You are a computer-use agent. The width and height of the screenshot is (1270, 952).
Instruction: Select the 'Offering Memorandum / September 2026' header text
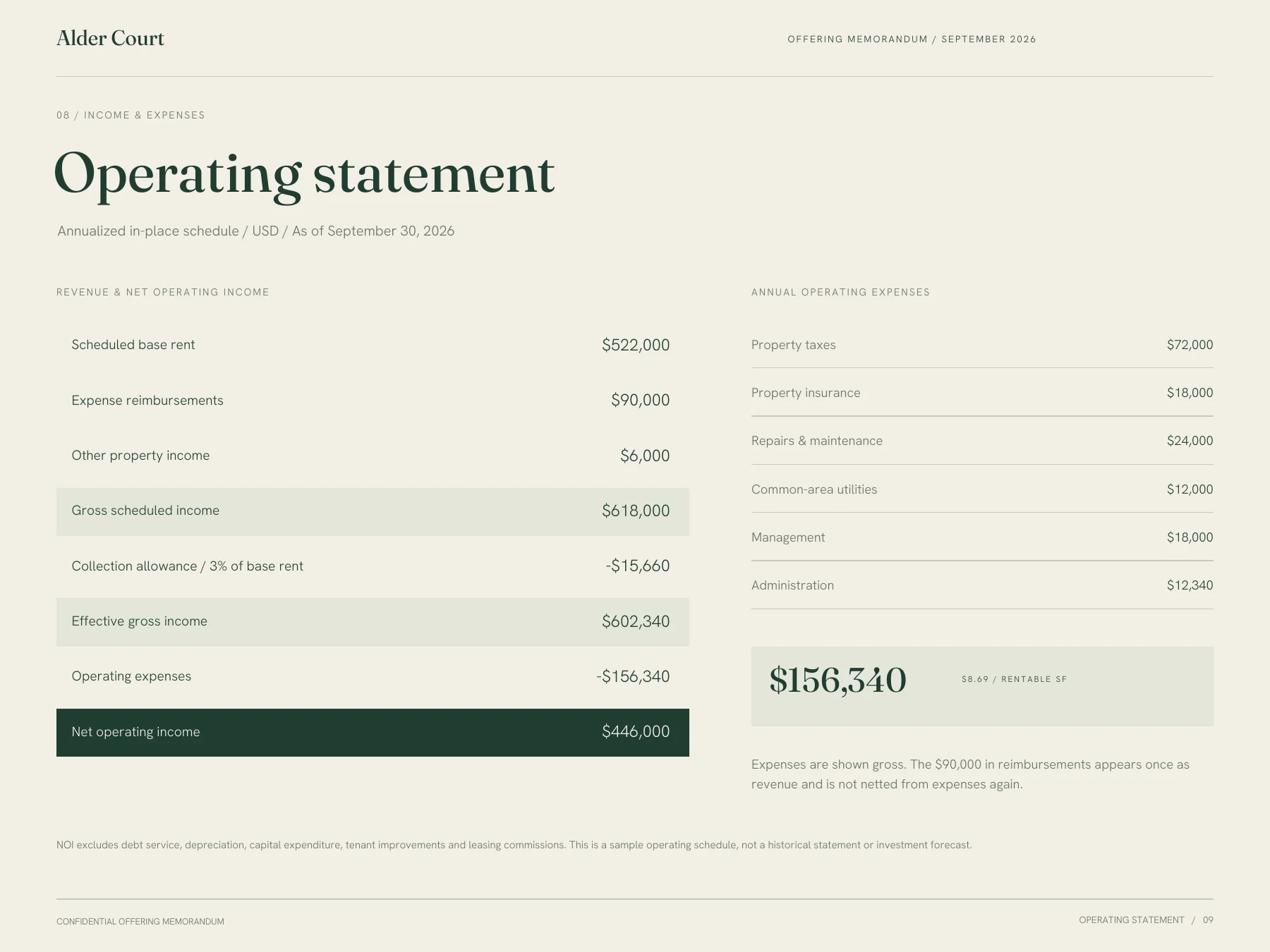point(912,39)
